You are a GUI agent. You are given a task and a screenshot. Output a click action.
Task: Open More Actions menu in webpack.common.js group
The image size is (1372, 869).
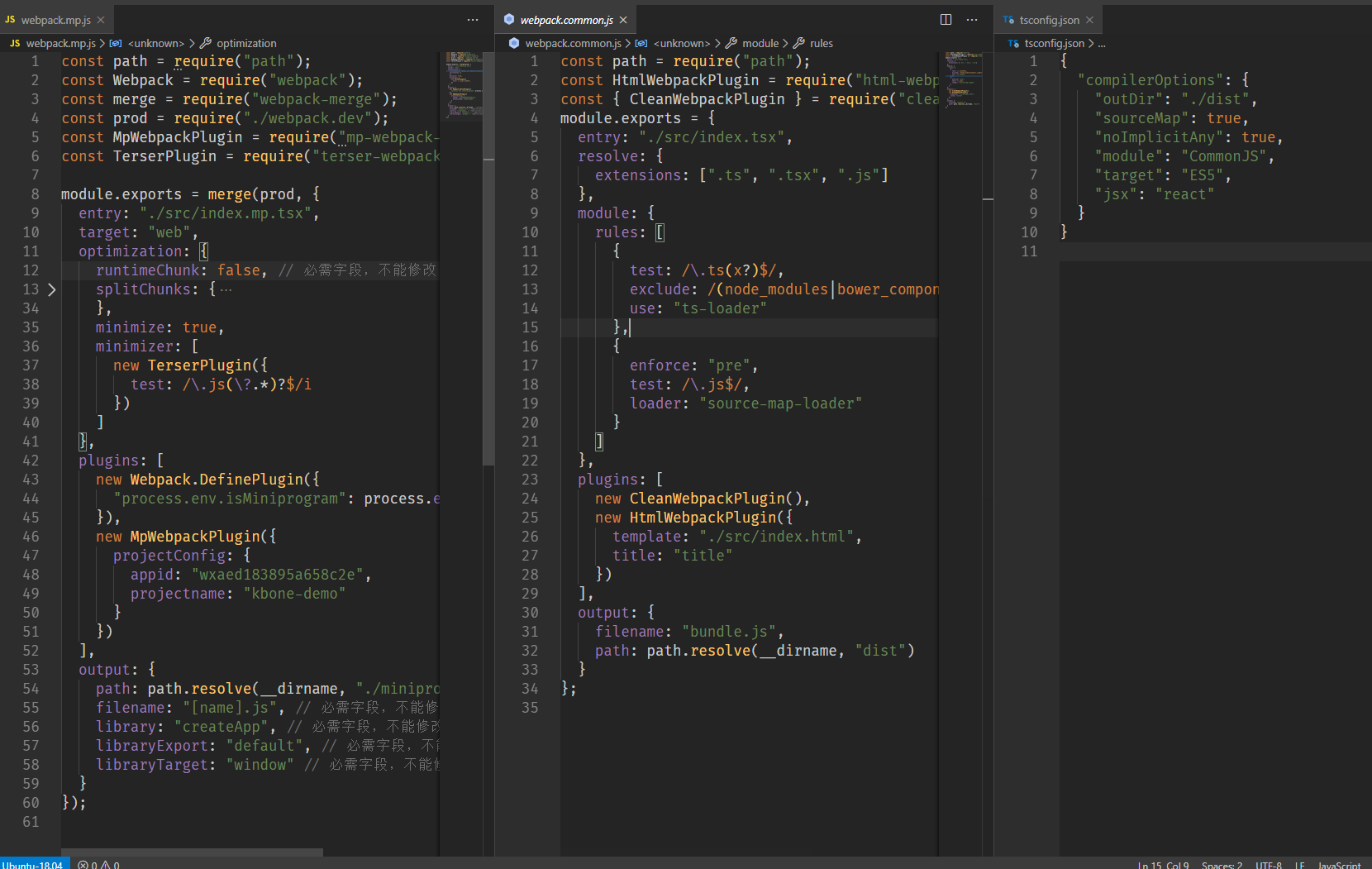(x=972, y=20)
